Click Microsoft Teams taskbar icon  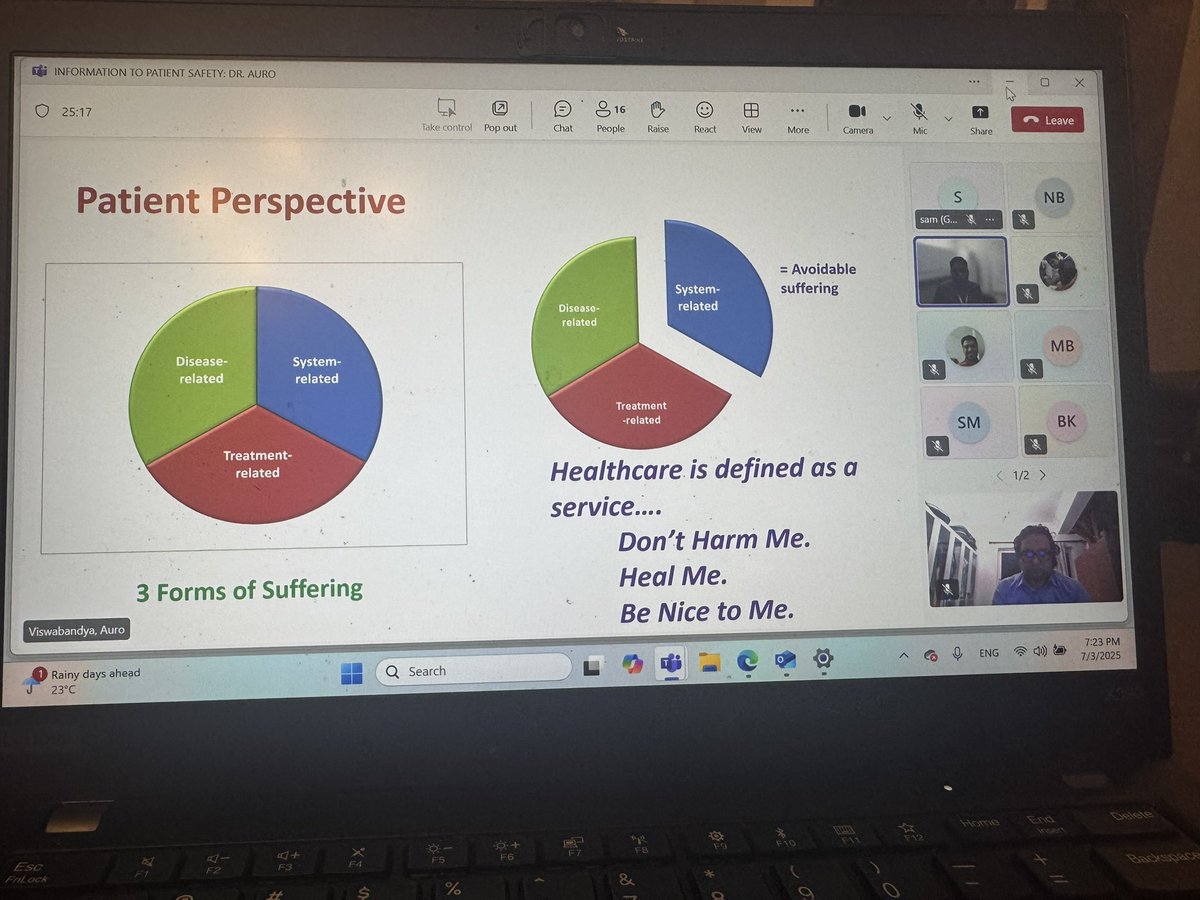click(x=670, y=663)
